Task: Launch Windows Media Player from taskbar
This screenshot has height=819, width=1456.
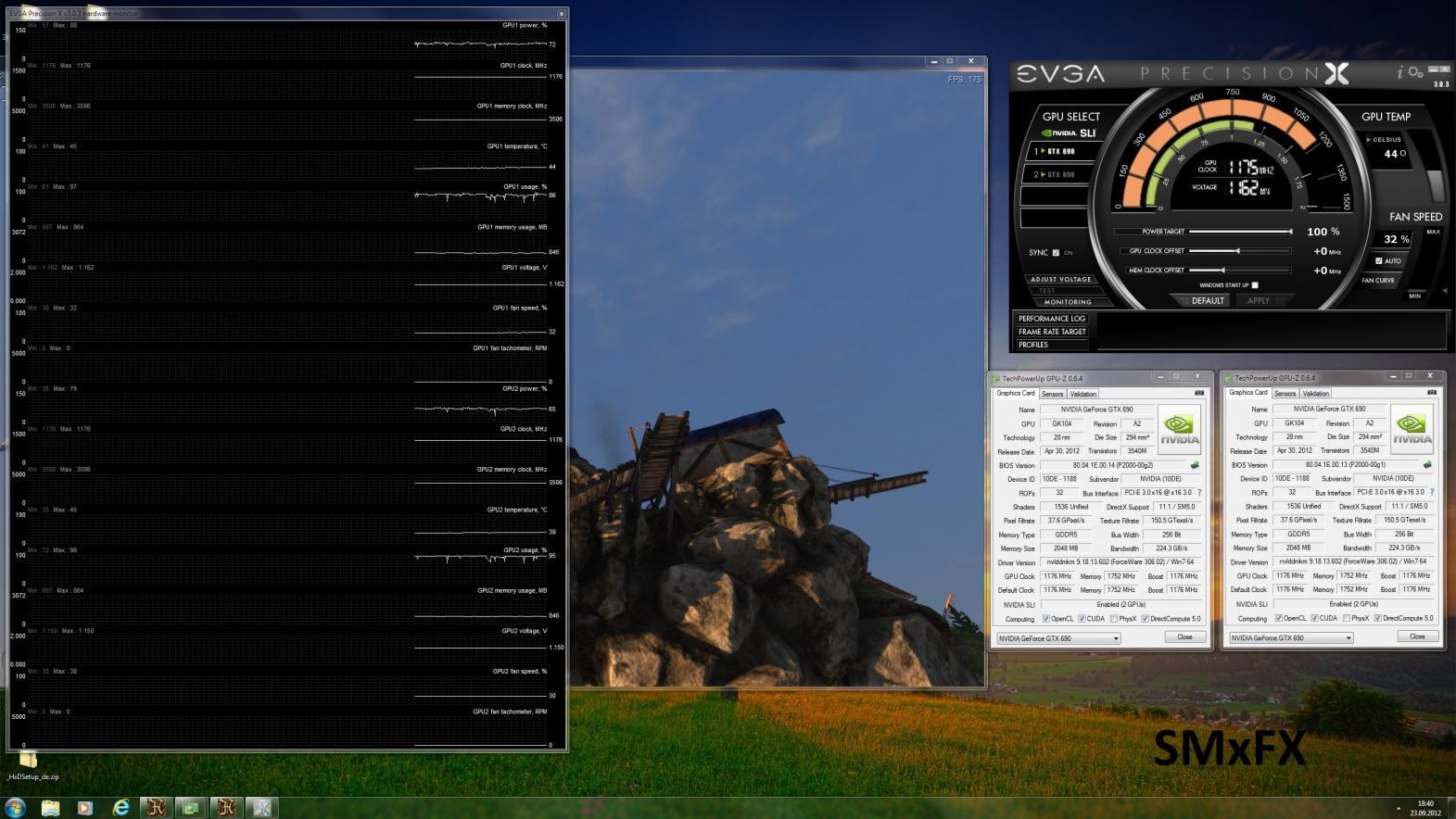Action: tap(85, 808)
